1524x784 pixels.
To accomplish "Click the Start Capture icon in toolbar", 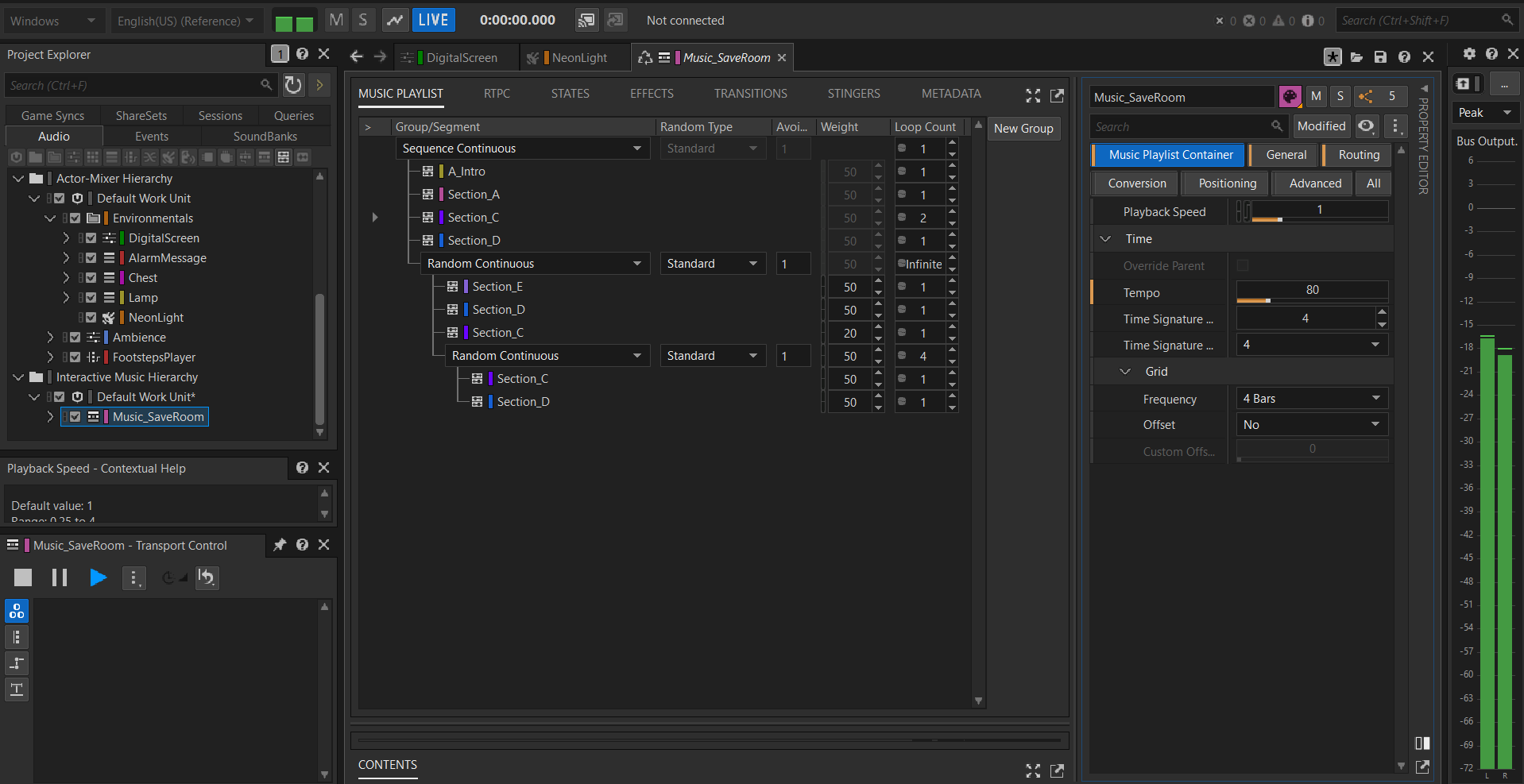I will [x=394, y=20].
